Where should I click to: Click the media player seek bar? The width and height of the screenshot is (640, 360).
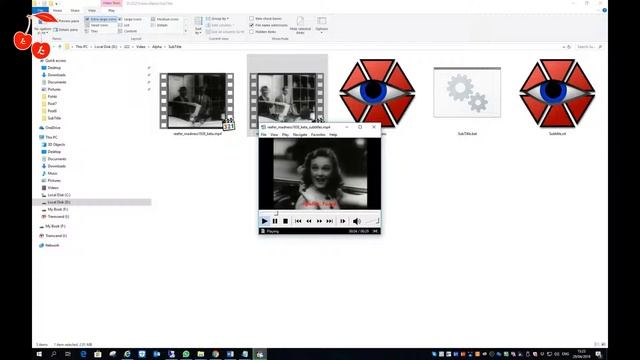click(320, 213)
